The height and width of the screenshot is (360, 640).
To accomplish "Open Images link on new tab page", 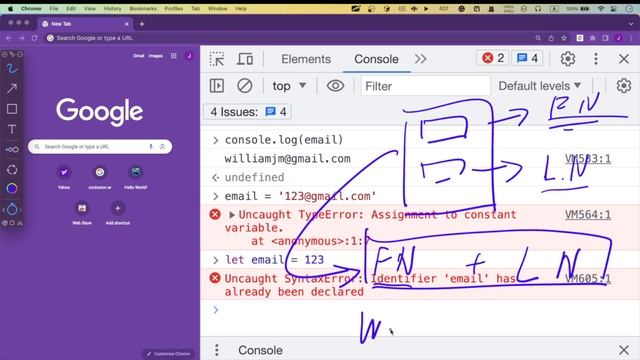I will [x=156, y=56].
